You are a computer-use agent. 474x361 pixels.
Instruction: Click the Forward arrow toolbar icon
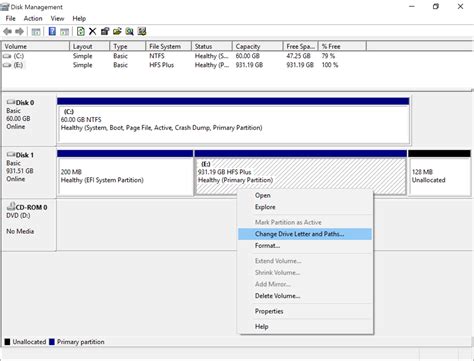19,32
